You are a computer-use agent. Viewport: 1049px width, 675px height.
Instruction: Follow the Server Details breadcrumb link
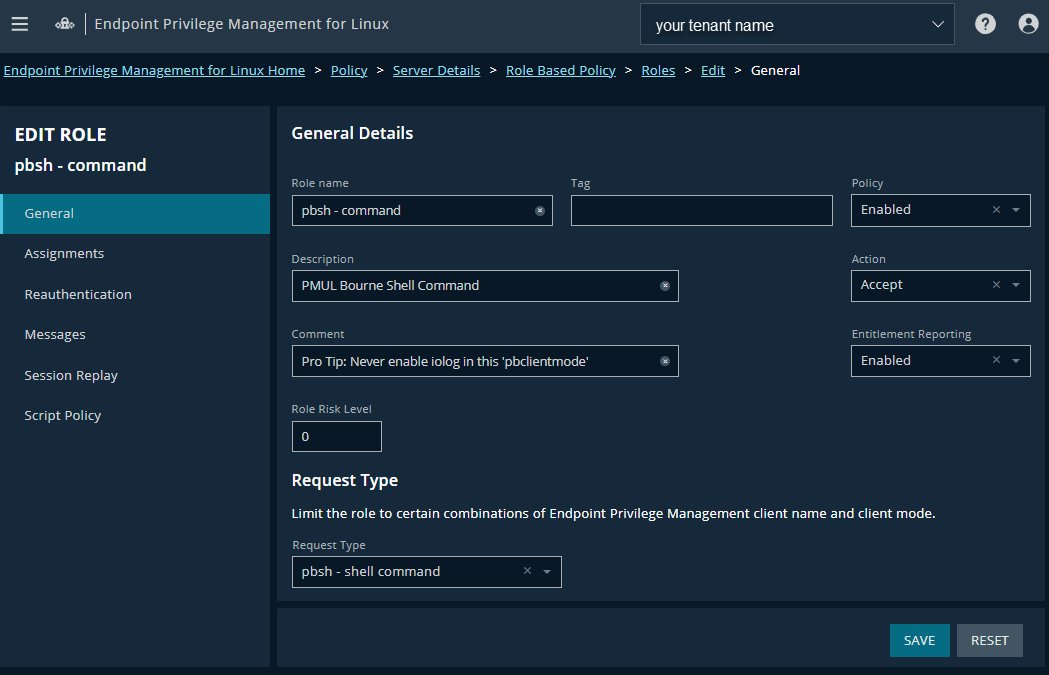click(x=436, y=70)
